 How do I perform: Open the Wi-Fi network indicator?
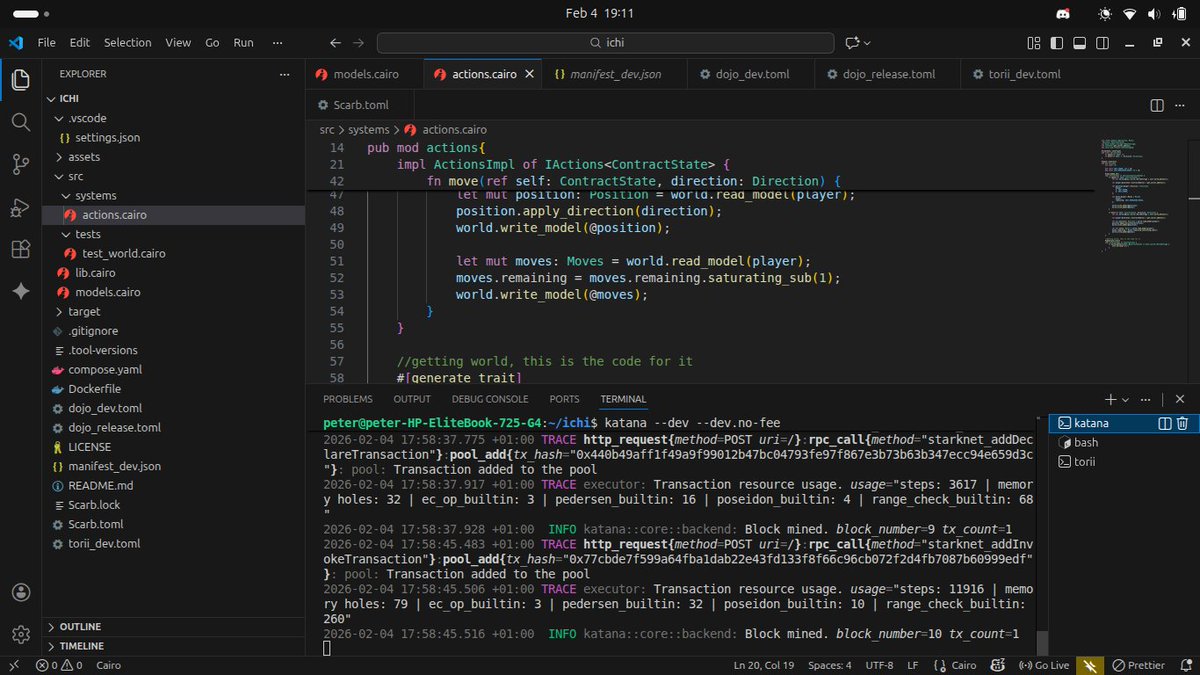(x=1129, y=14)
